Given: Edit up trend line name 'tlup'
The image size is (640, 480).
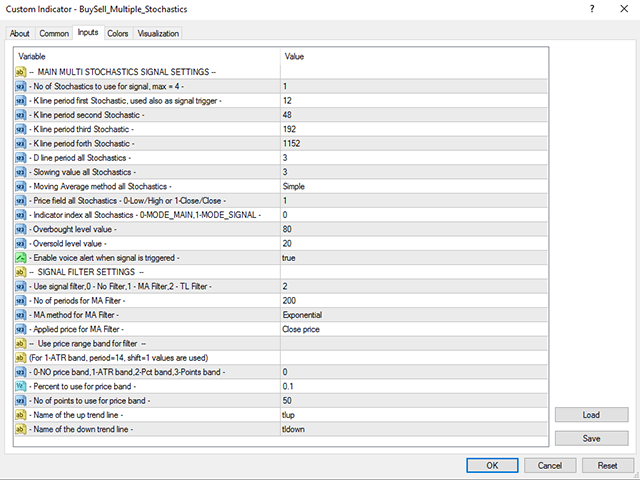Looking at the screenshot, I should click(x=414, y=415).
